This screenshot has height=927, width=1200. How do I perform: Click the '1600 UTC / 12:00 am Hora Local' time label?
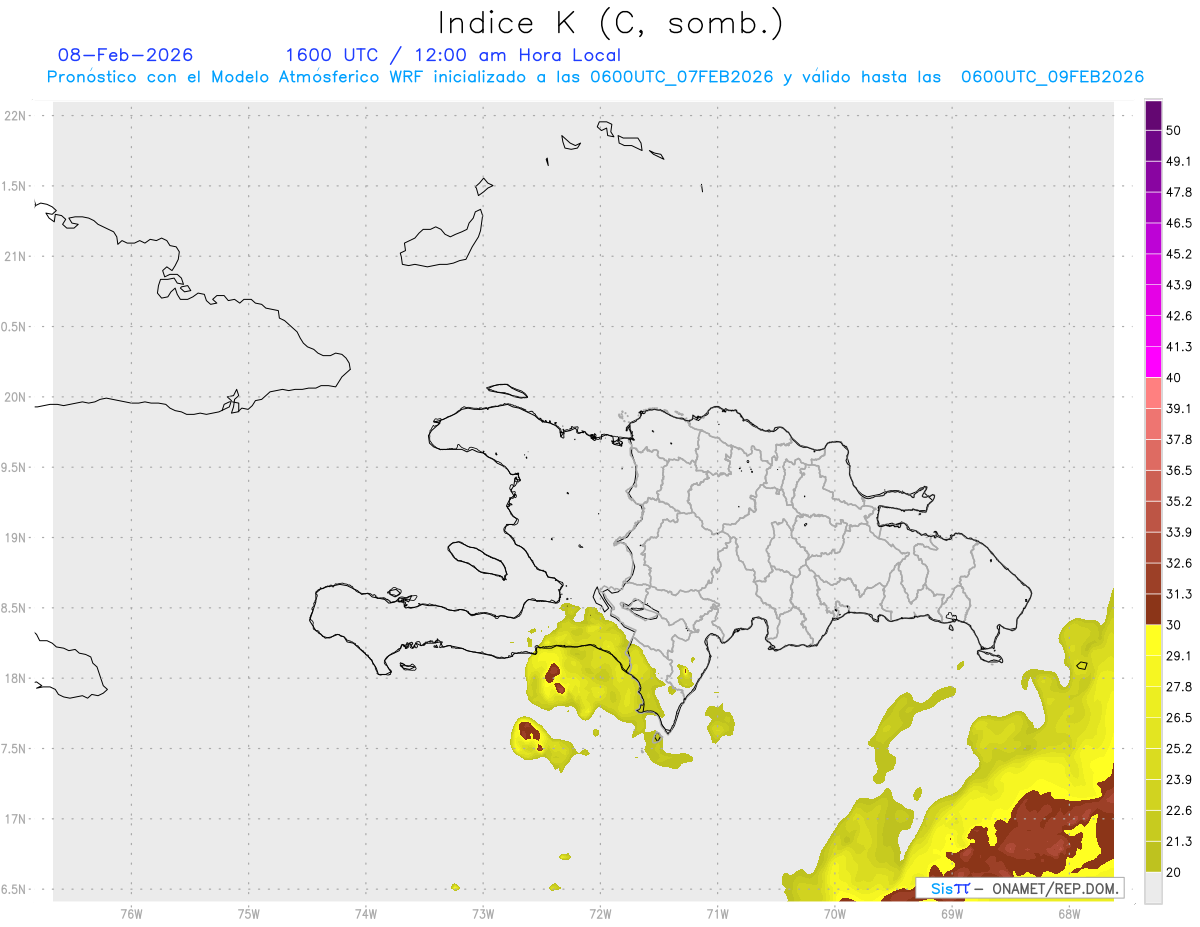pyautogui.click(x=453, y=55)
